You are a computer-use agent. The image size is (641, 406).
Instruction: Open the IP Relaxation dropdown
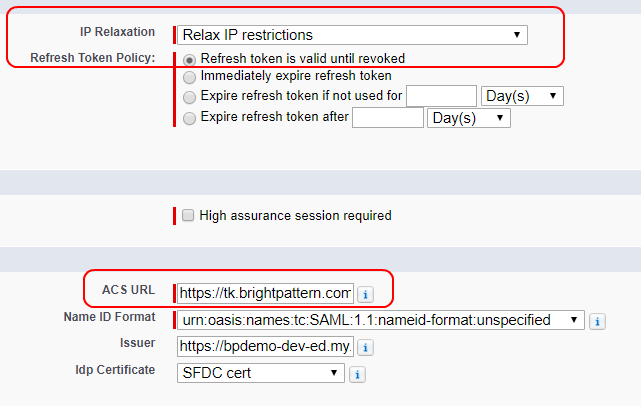(x=352, y=35)
